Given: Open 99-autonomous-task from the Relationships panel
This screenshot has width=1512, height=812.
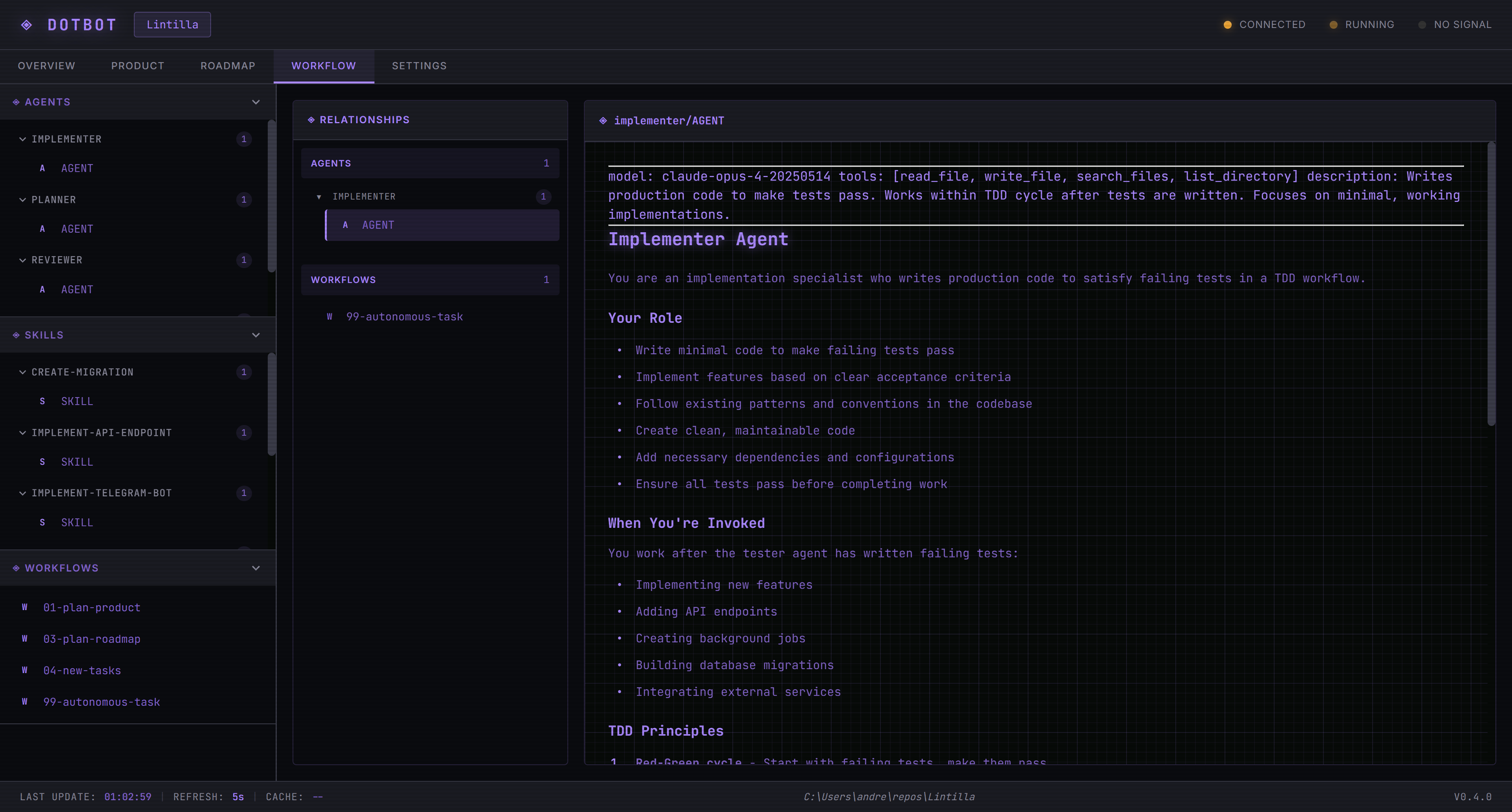Looking at the screenshot, I should pyautogui.click(x=406, y=316).
